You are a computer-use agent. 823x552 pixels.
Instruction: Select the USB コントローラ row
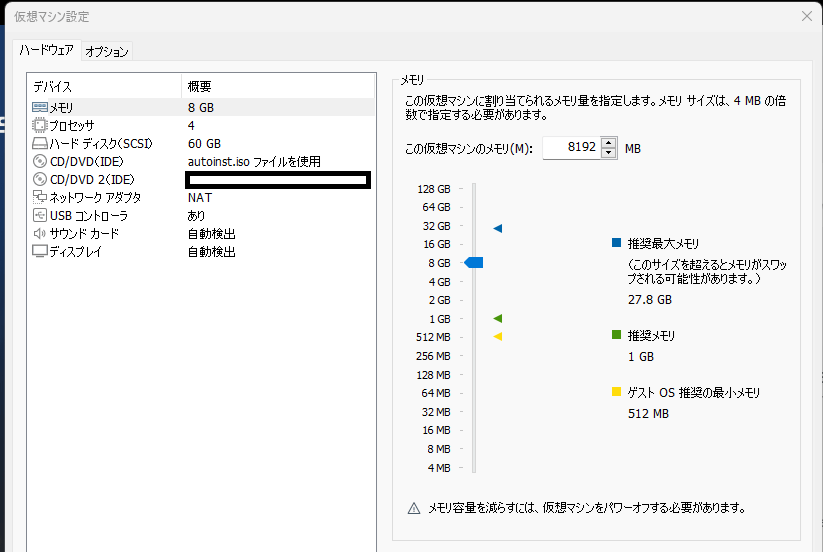click(202, 215)
